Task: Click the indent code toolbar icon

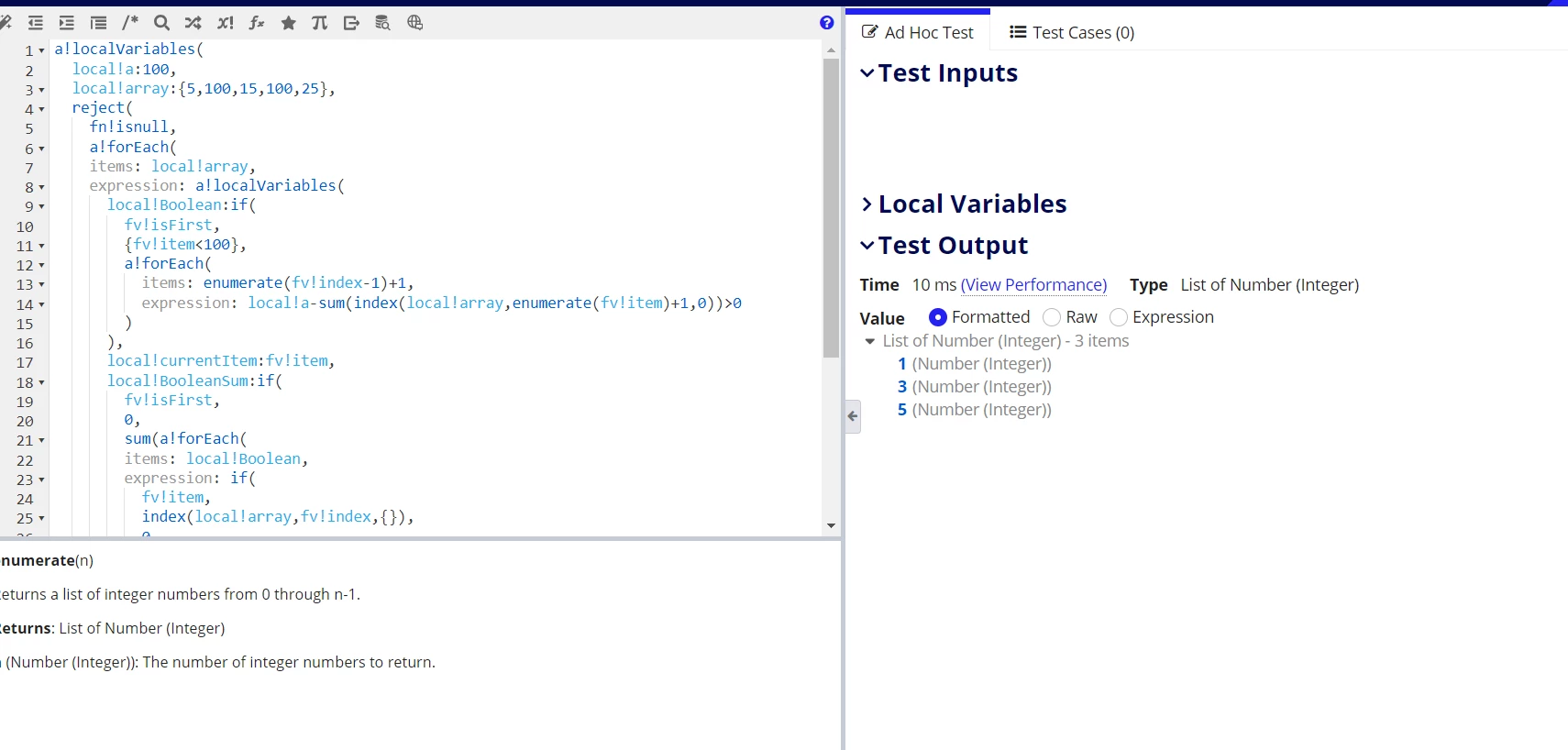Action: coord(67,23)
